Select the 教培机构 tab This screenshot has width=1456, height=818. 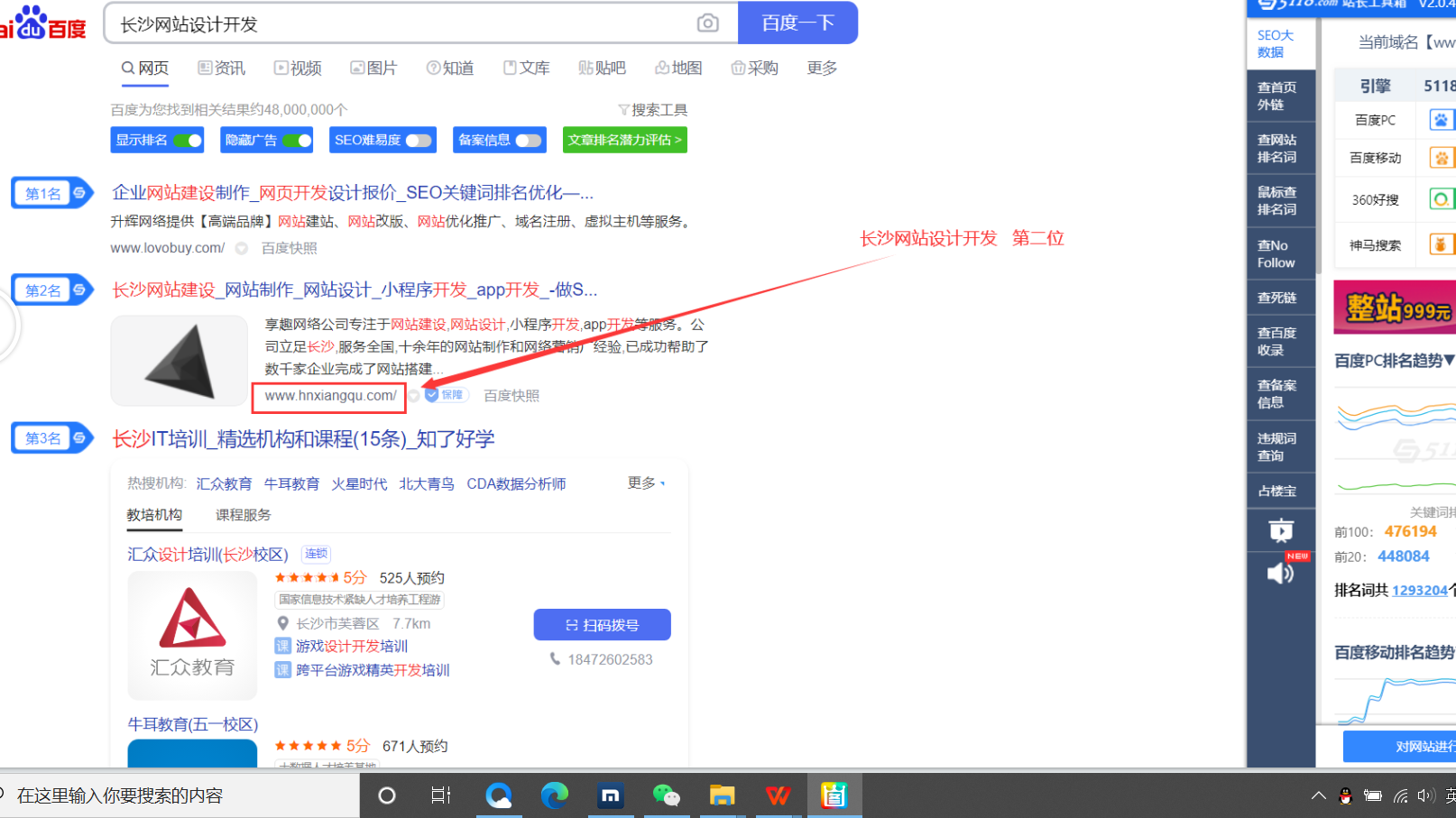[x=154, y=515]
